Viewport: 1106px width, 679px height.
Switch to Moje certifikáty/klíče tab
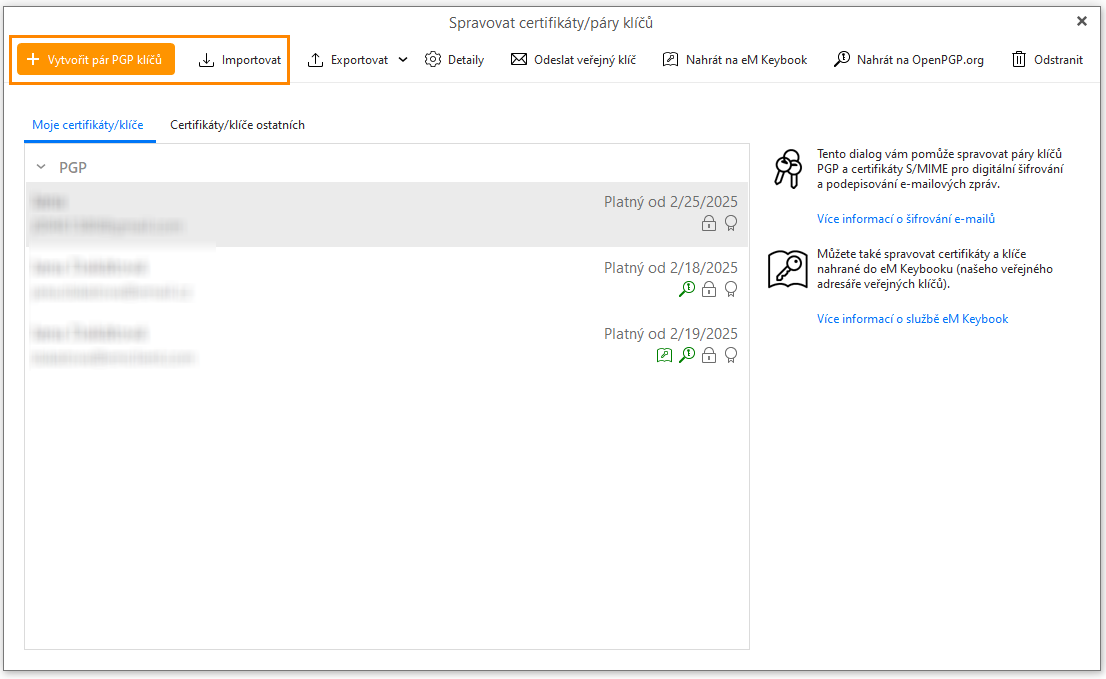tap(88, 125)
